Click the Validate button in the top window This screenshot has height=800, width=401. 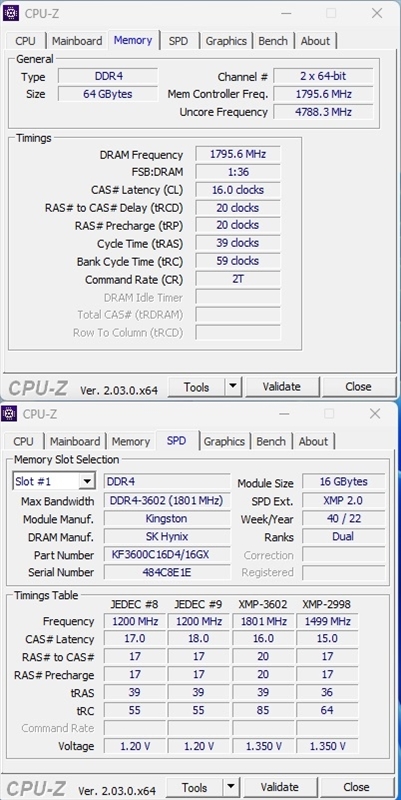click(282, 387)
